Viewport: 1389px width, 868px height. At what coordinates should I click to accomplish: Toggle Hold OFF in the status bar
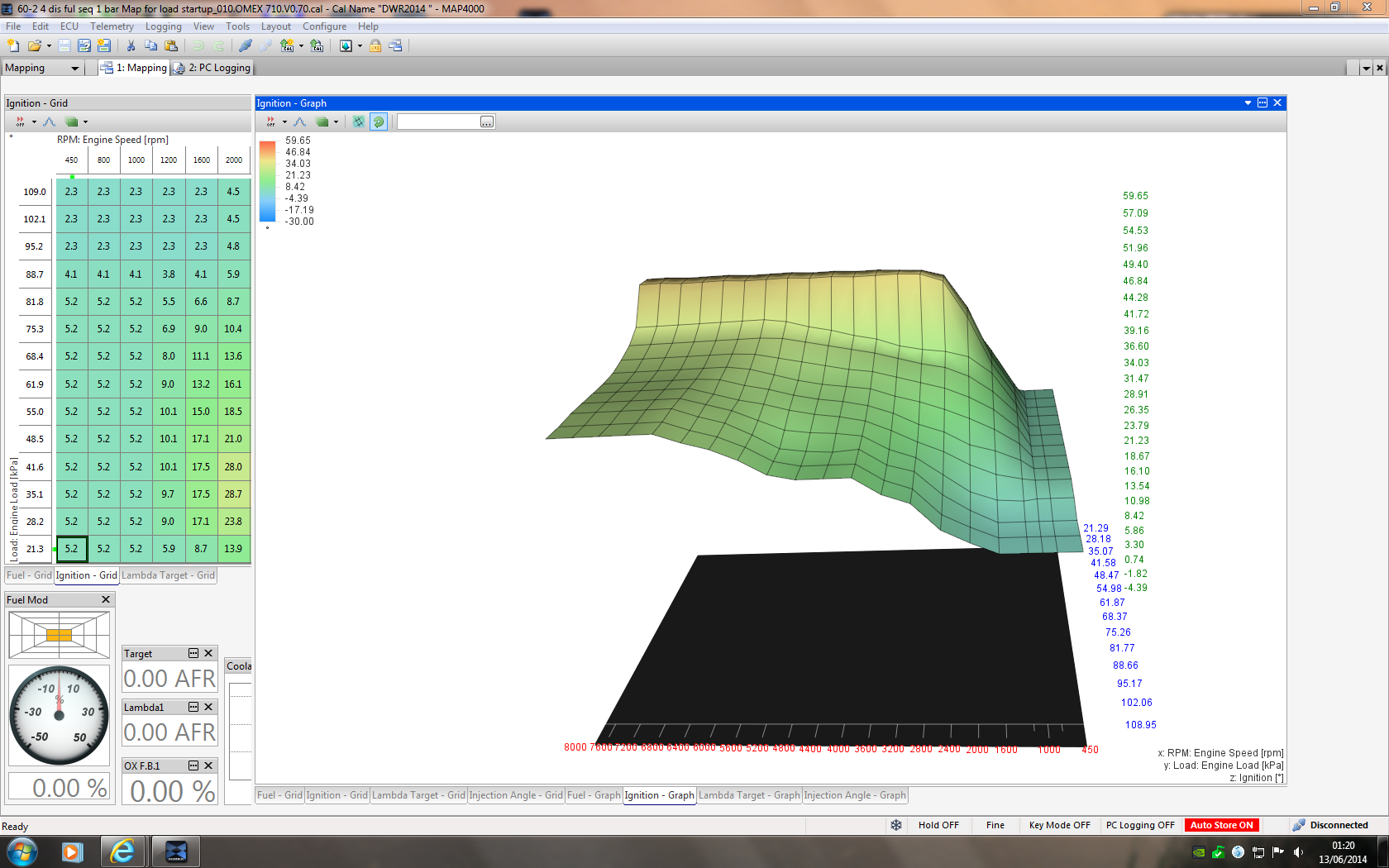[x=938, y=825]
